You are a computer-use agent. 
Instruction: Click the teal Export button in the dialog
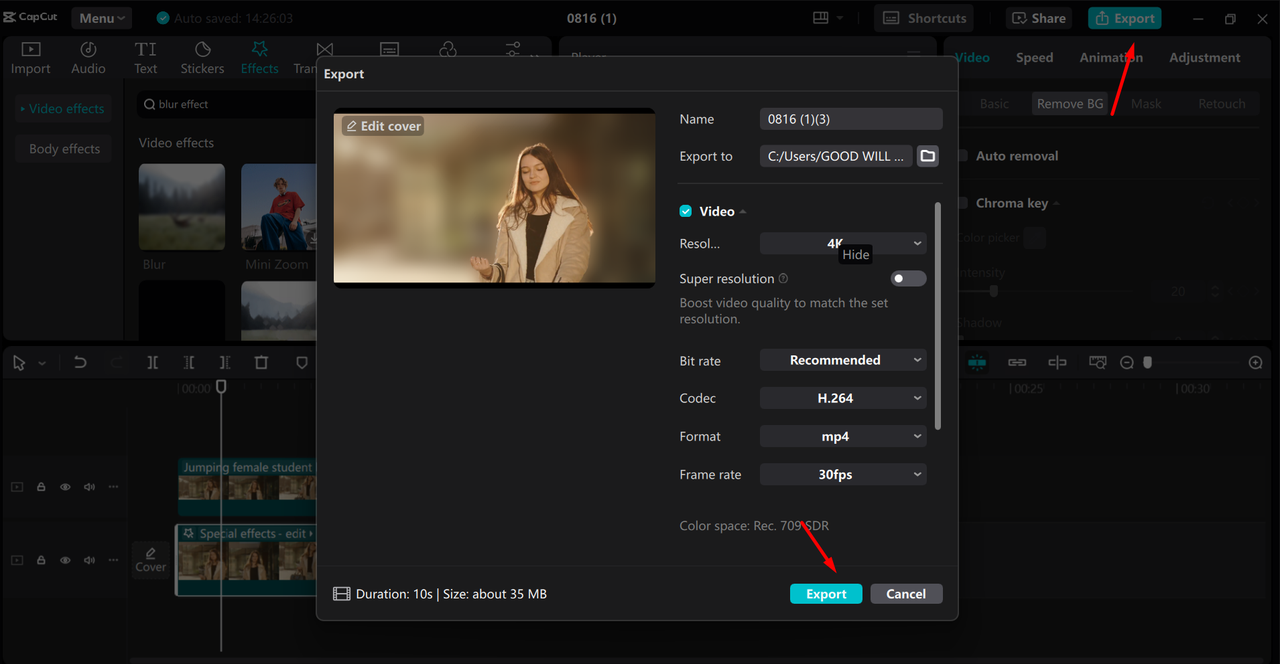[x=826, y=594]
